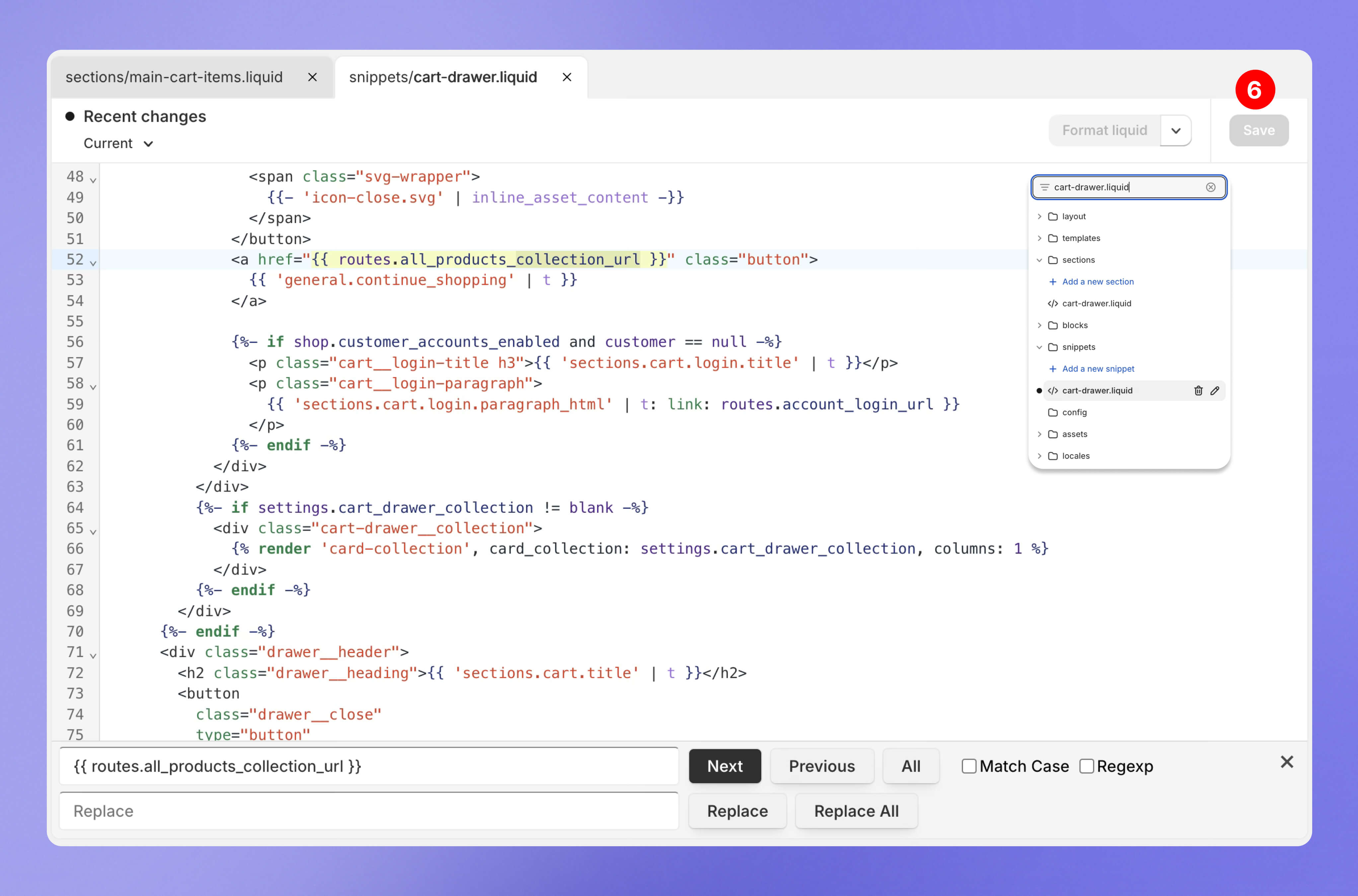The height and width of the screenshot is (896, 1358).
Task: Rename cart-drawer.liquid with the pencil icon
Action: (x=1215, y=391)
